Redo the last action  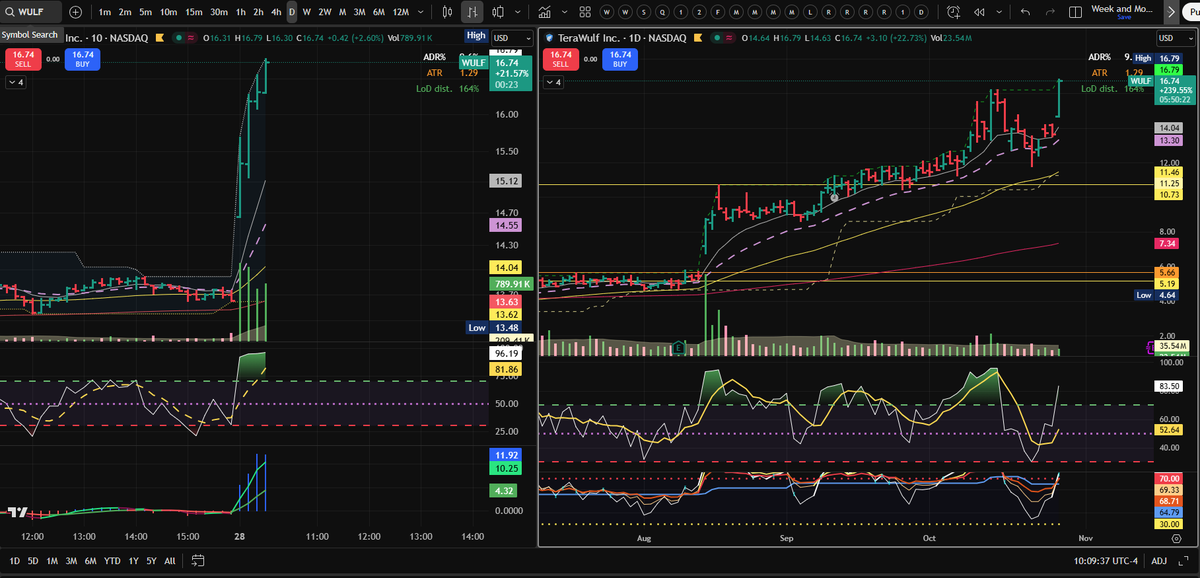click(x=1049, y=12)
